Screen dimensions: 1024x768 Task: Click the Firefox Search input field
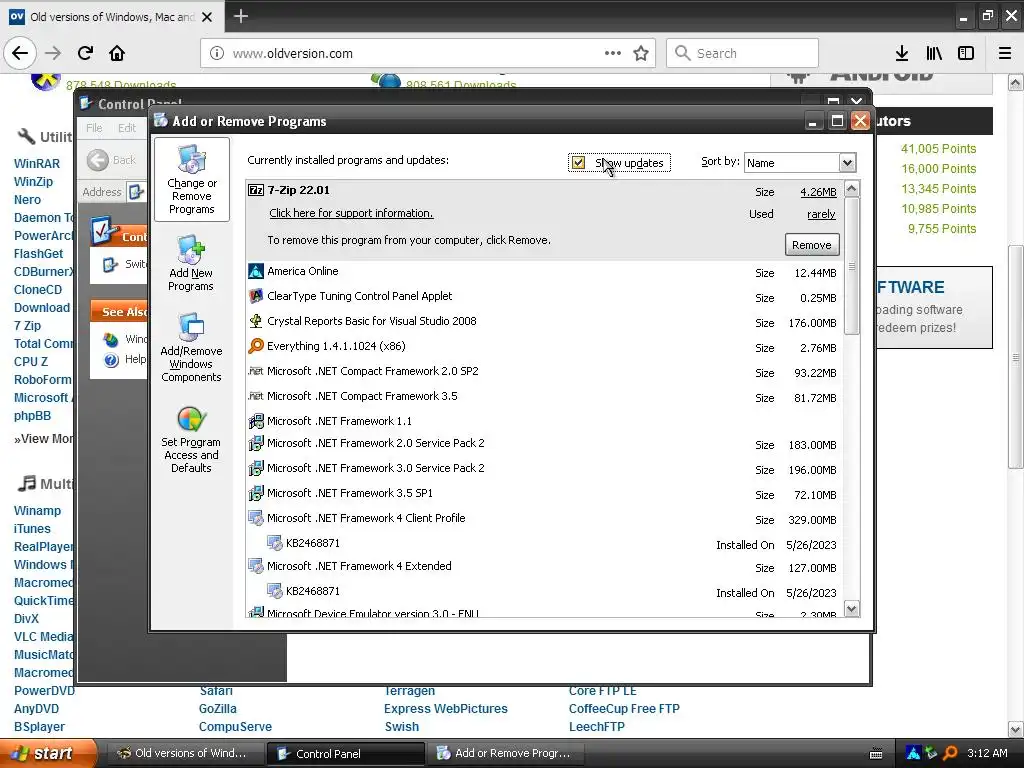[742, 54]
